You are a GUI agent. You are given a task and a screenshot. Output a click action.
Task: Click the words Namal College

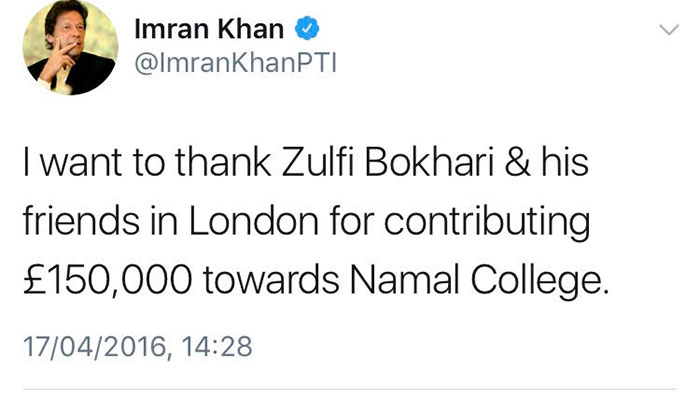[479, 281]
